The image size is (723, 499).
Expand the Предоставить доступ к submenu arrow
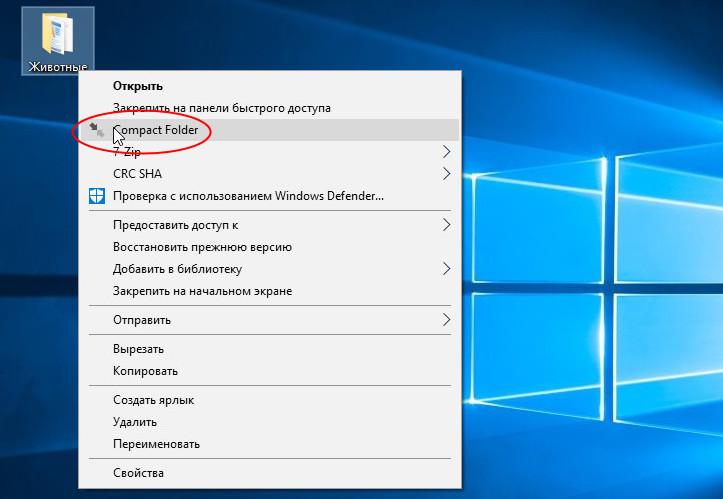point(446,225)
